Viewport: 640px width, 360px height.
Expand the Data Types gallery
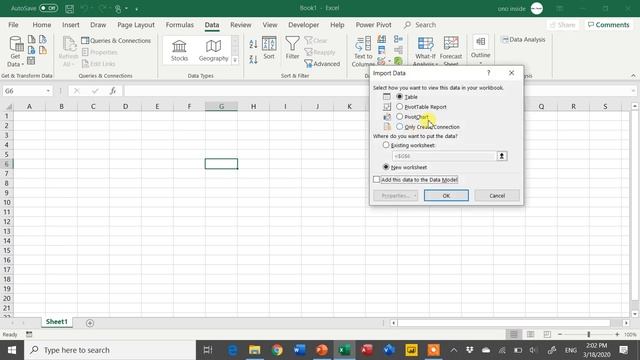pyautogui.click(x=235, y=60)
